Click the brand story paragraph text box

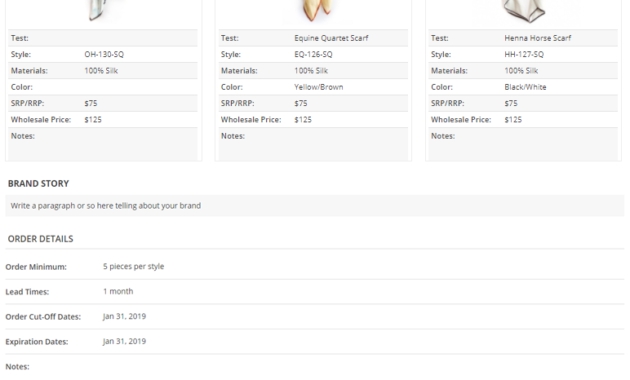point(315,206)
